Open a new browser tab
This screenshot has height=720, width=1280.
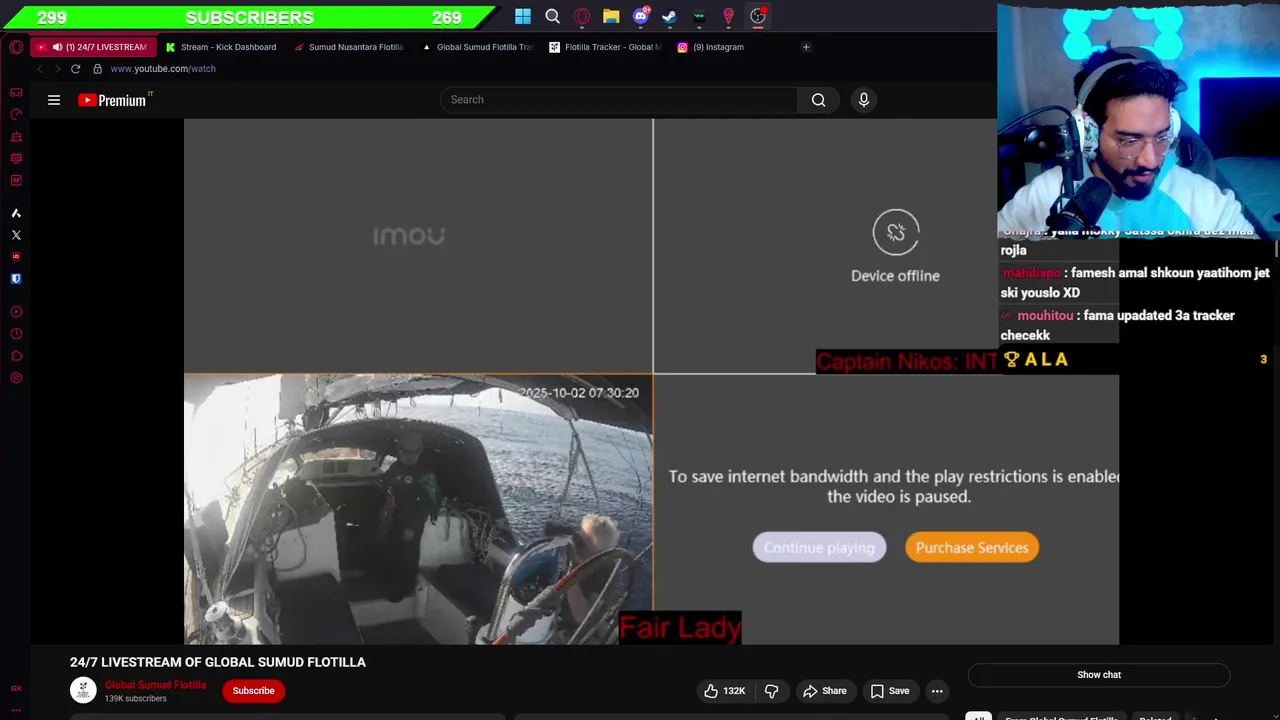(806, 47)
